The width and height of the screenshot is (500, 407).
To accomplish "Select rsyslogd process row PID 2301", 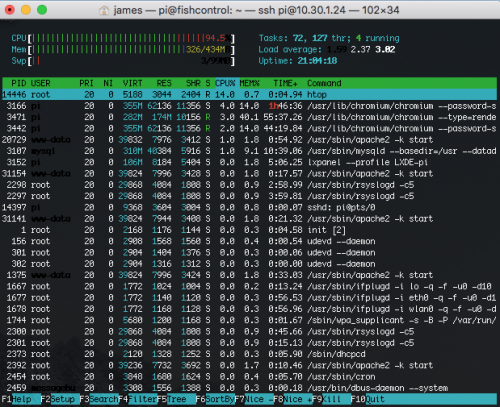I will coord(249,343).
